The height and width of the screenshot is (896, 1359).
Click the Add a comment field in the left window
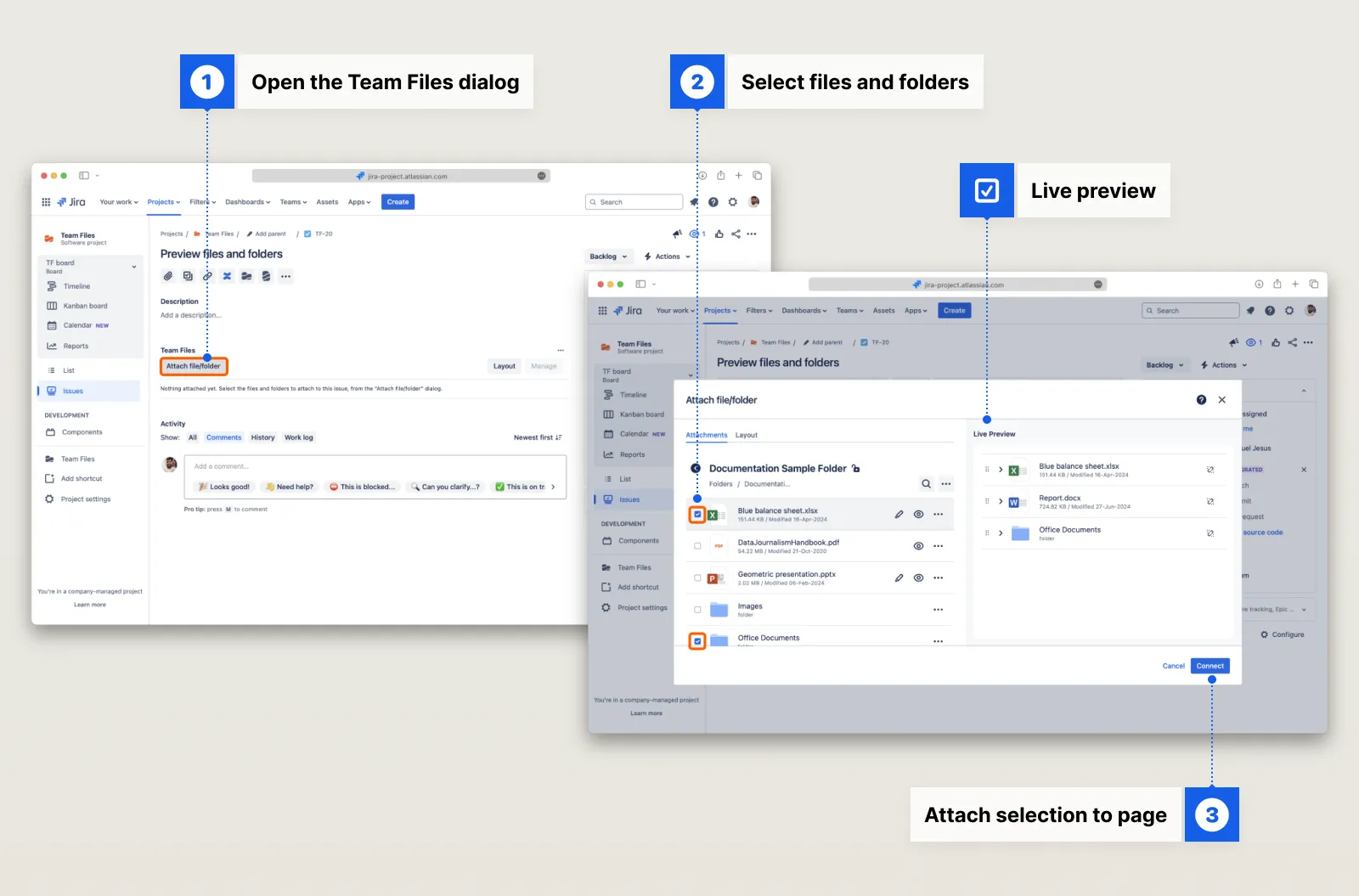pyautogui.click(x=375, y=466)
